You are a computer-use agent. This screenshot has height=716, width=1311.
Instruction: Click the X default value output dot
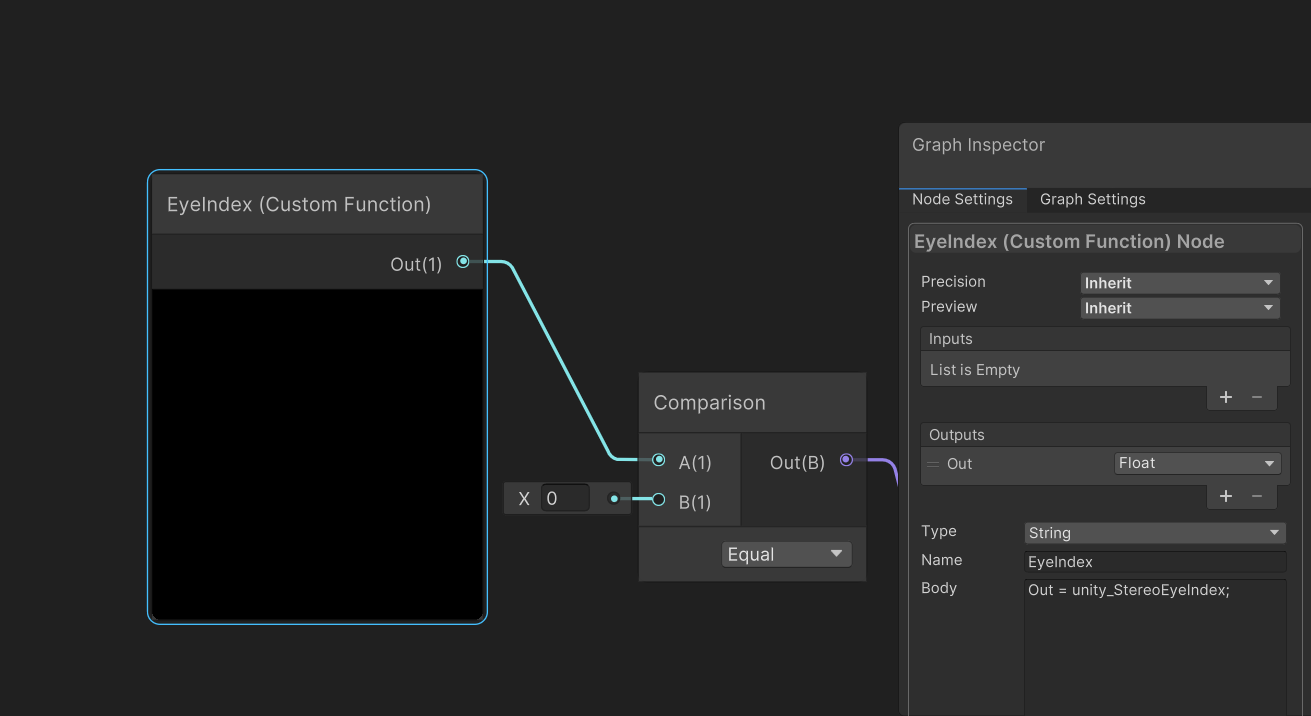(x=614, y=498)
